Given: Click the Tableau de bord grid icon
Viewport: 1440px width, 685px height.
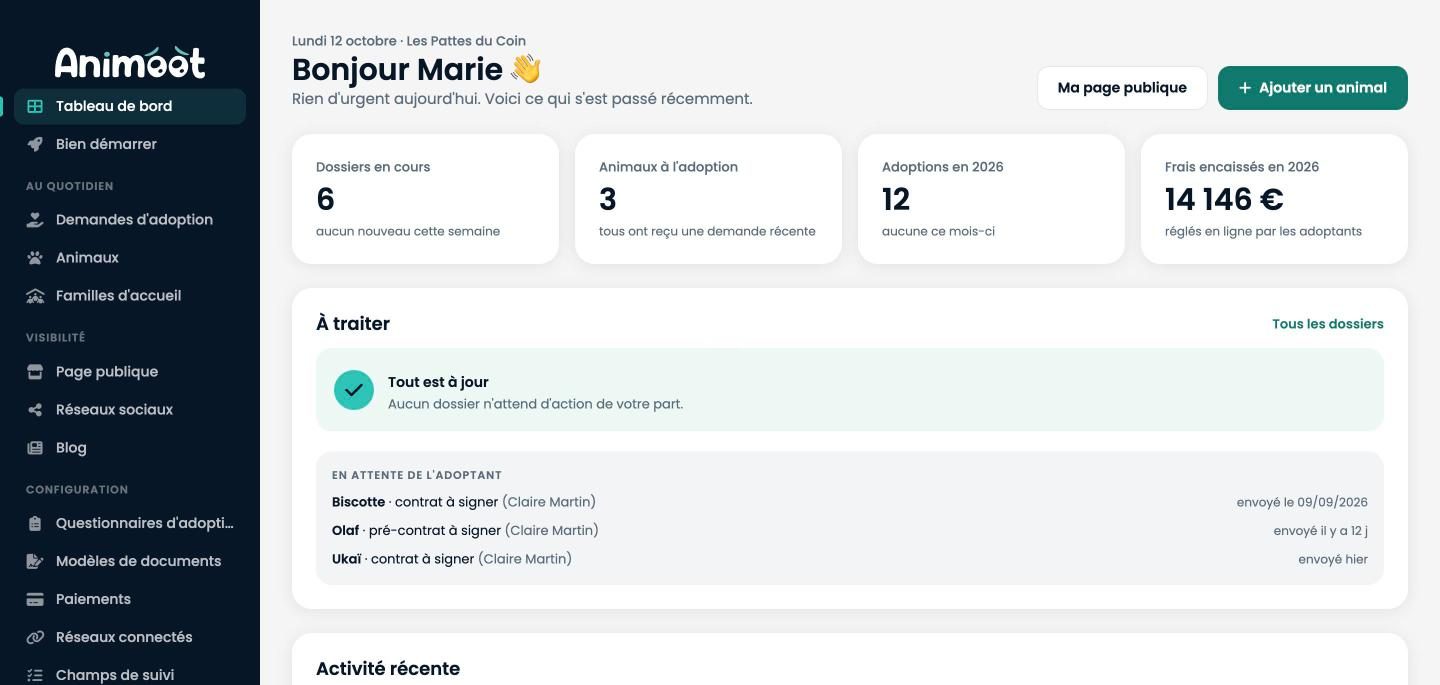Looking at the screenshot, I should coord(35,106).
